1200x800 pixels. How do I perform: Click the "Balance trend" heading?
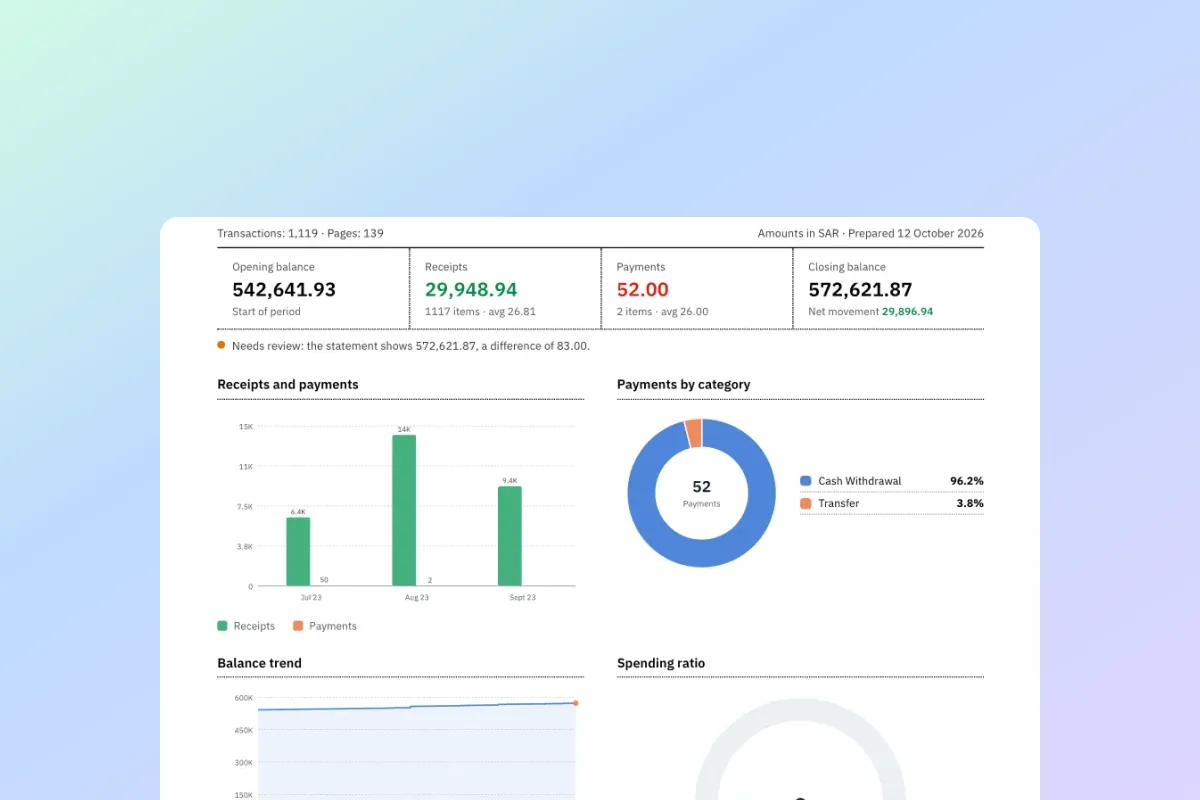(x=259, y=663)
